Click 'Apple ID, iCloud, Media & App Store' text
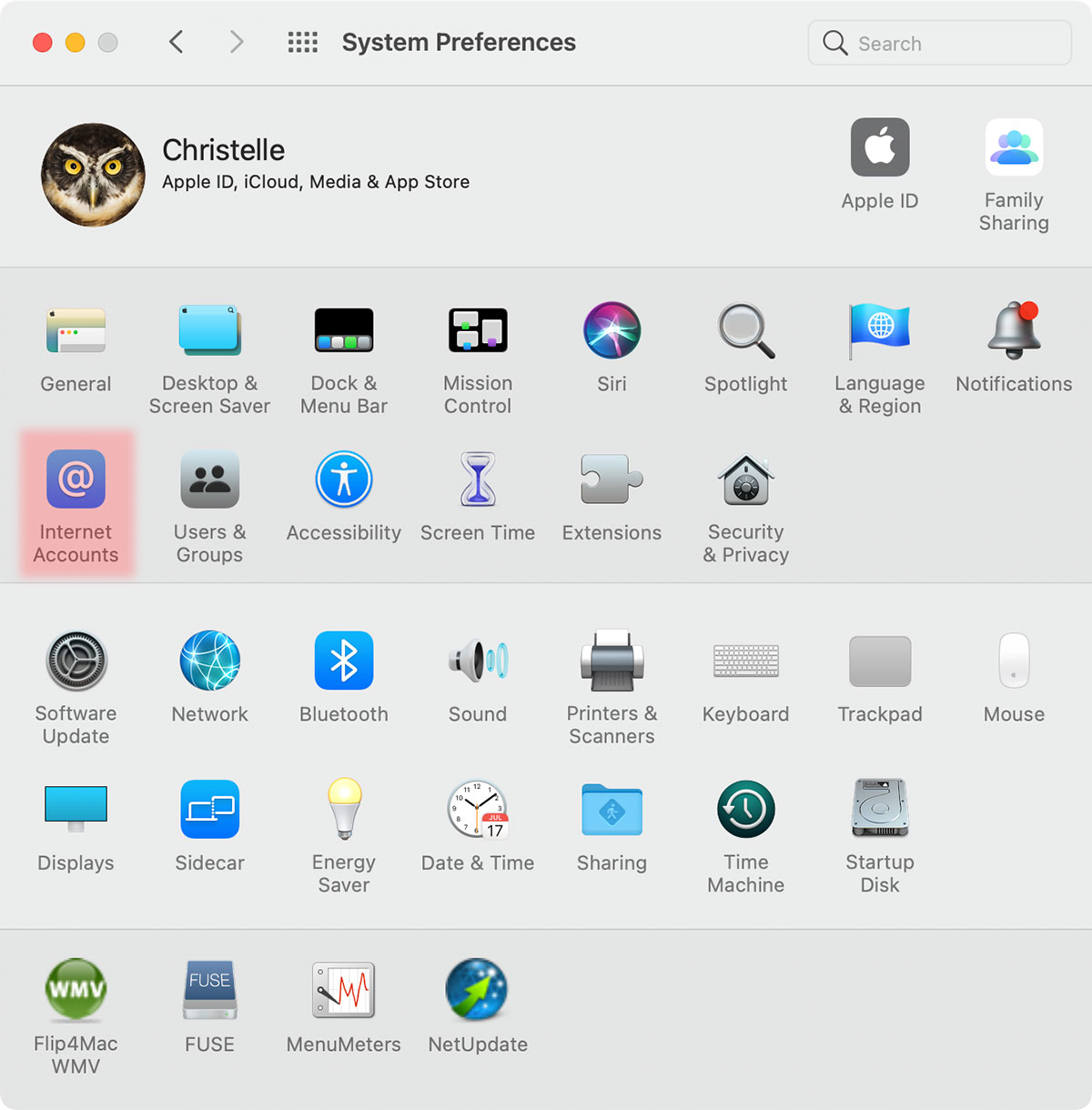Image resolution: width=1092 pixels, height=1110 pixels. (x=316, y=182)
